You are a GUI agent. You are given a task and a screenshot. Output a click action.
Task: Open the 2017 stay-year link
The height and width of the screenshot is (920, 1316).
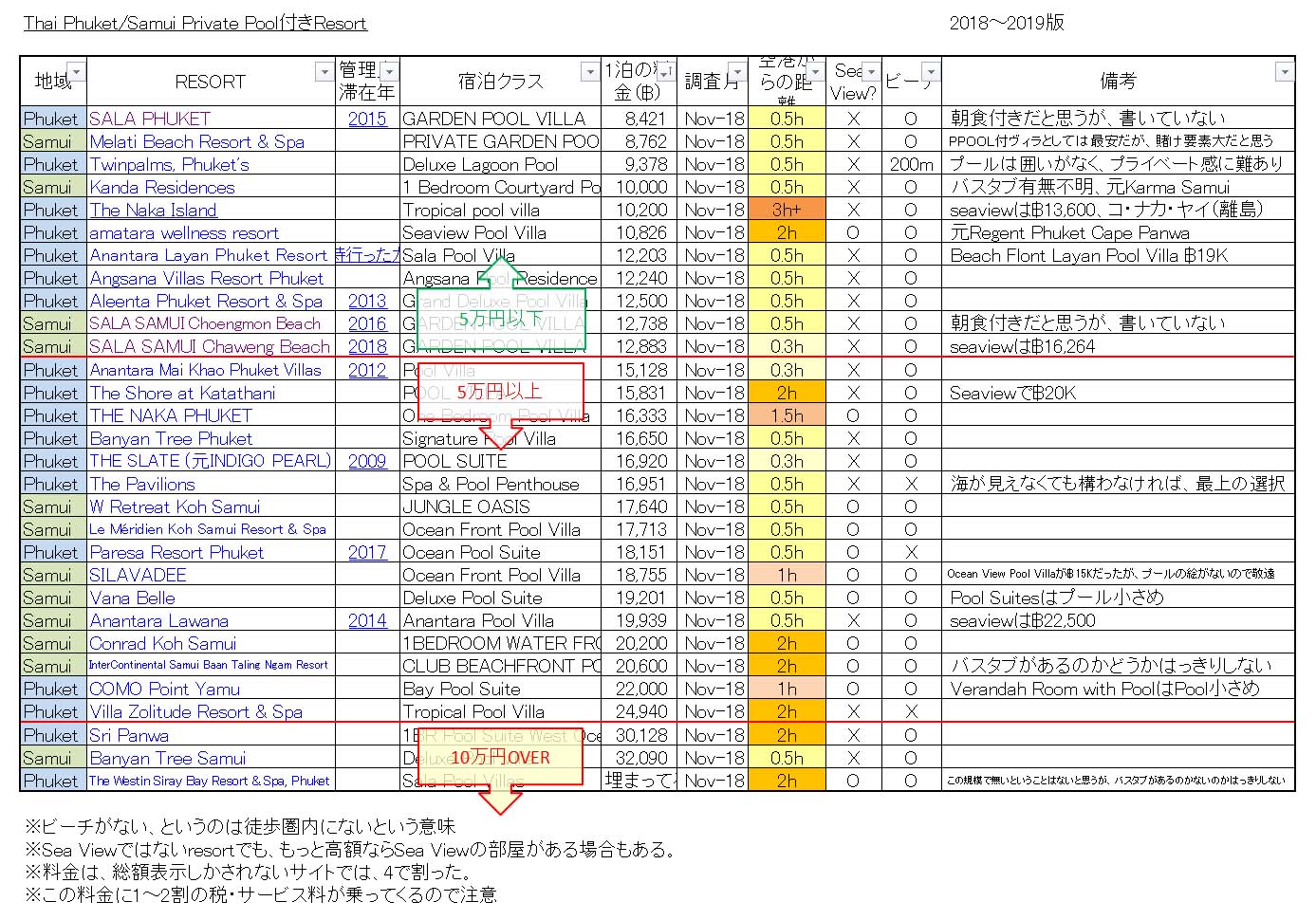367,552
